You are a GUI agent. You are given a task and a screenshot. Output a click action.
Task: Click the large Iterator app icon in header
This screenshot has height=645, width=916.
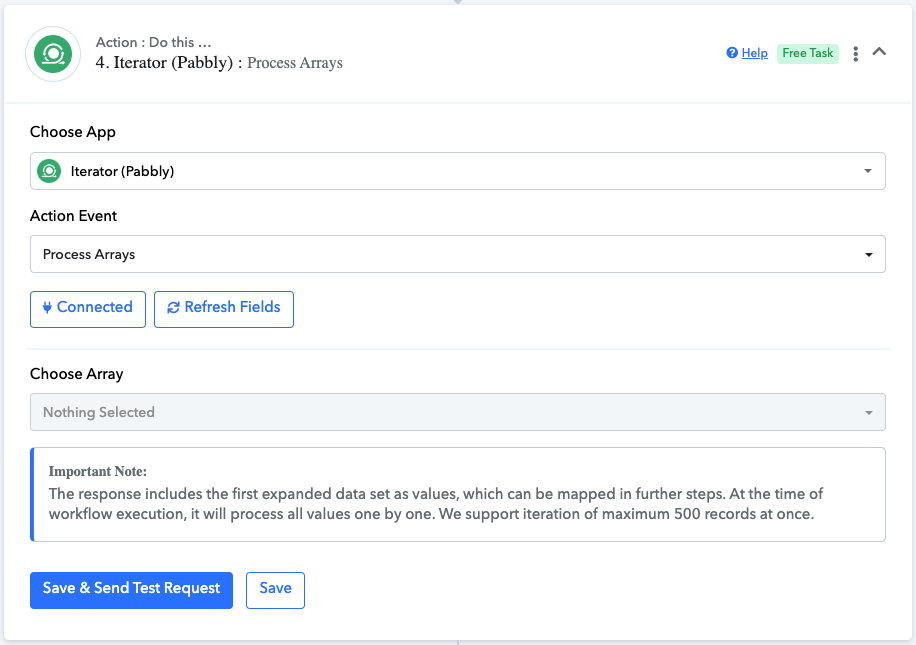[x=53, y=54]
